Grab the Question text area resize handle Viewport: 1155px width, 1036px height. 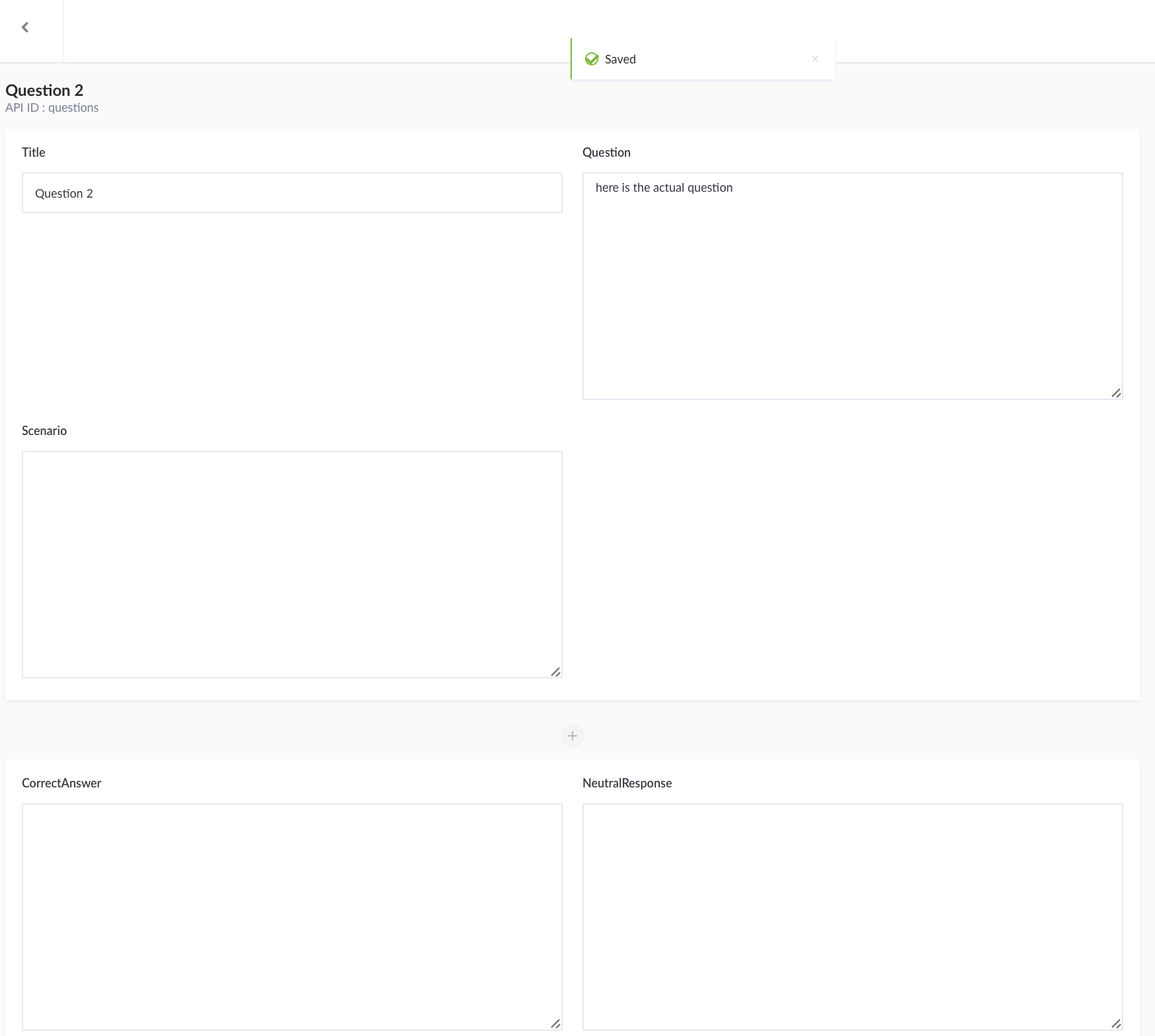coord(1116,393)
